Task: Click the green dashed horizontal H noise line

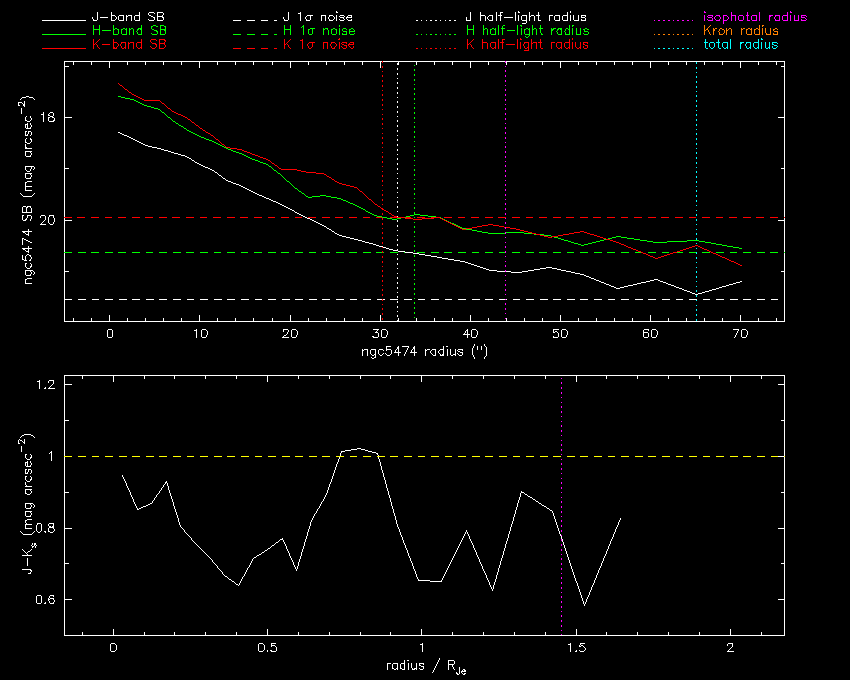Action: 200,253
